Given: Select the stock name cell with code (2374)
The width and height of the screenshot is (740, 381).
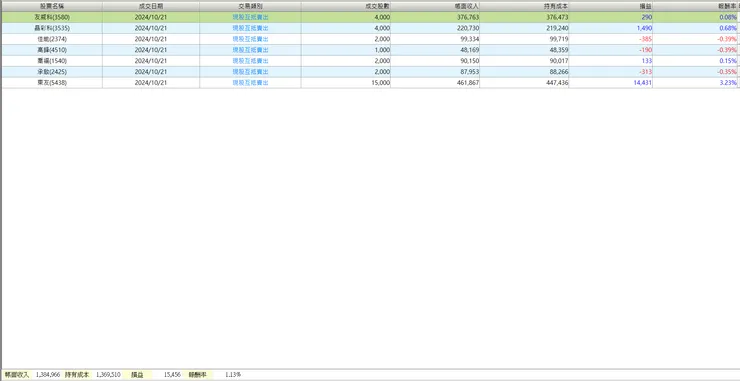Looking at the screenshot, I should pyautogui.click(x=52, y=39).
